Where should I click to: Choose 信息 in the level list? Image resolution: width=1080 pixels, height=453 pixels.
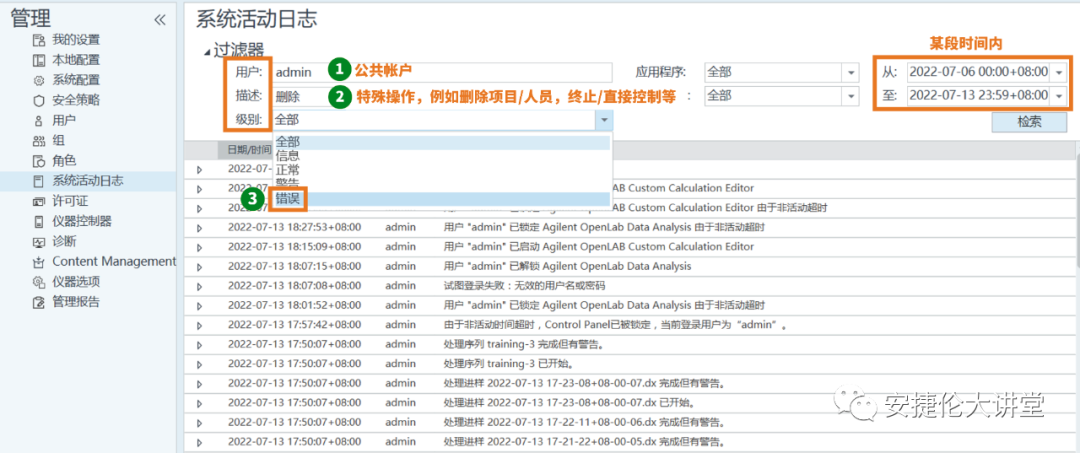(288, 156)
